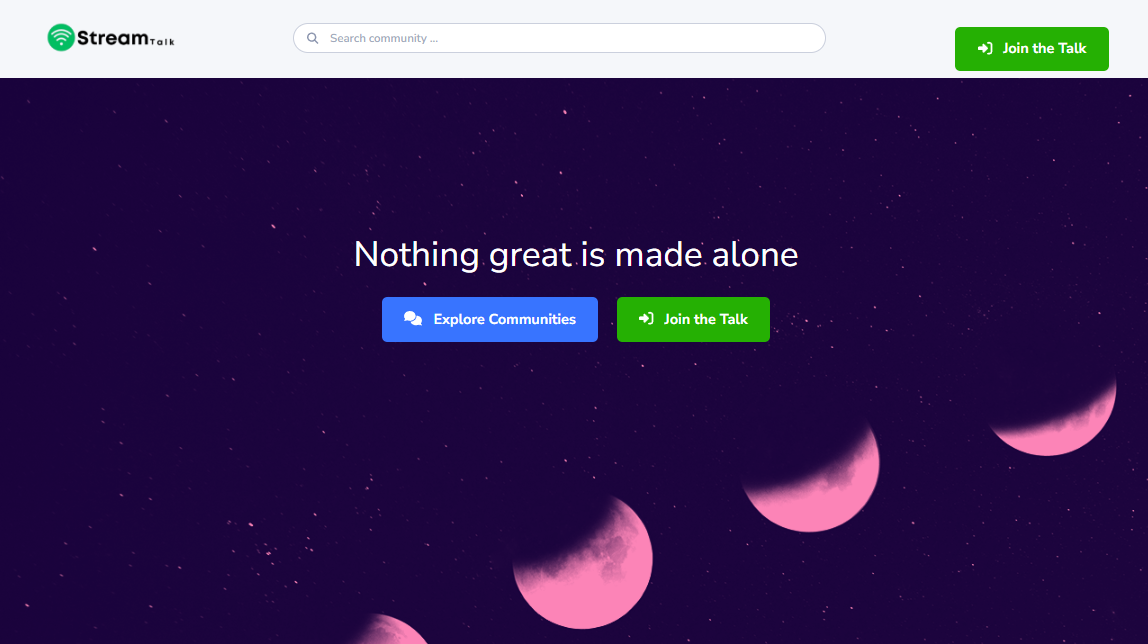
Task: Click the sign-in arrow icon in header button
Action: click(985, 48)
